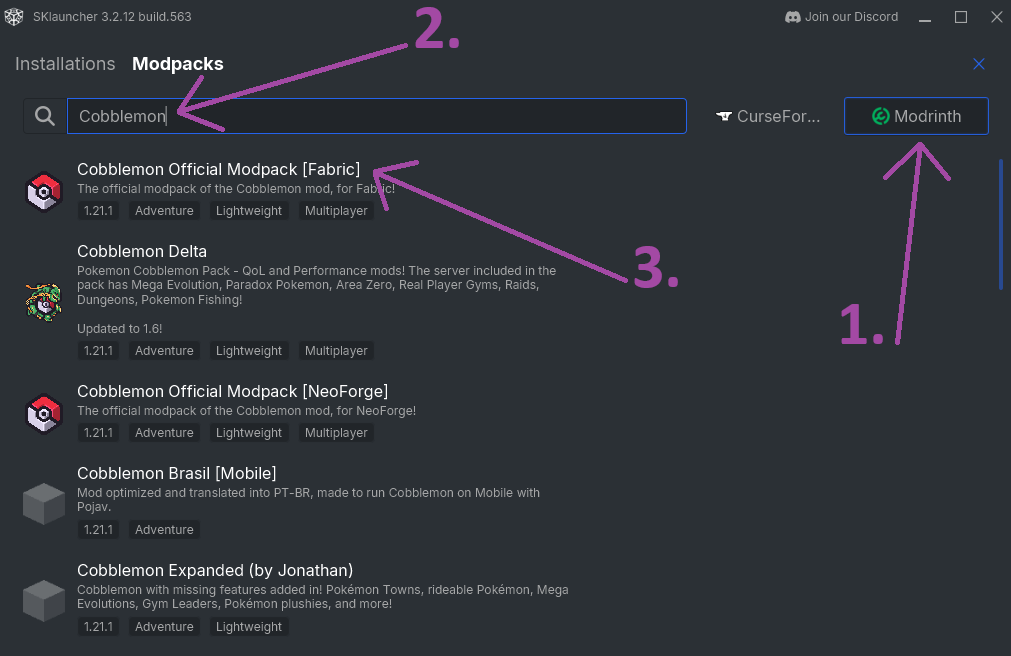
Task: Click the SKlauncher snowflake logo icon
Action: pyautogui.click(x=14, y=17)
